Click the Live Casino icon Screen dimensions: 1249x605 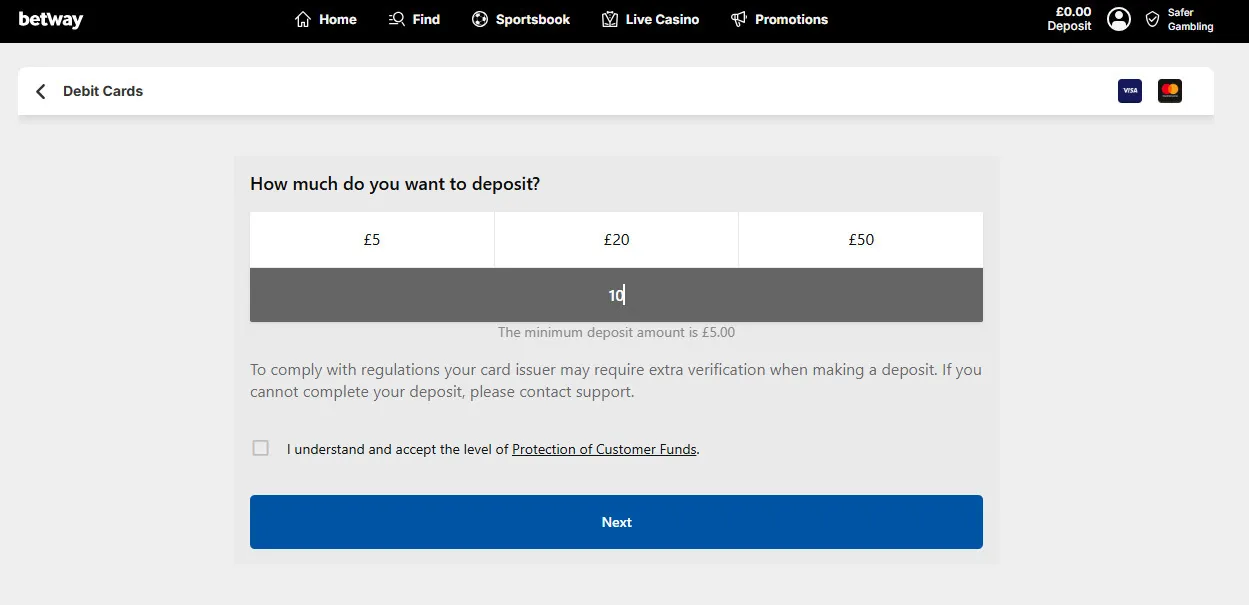[607, 18]
